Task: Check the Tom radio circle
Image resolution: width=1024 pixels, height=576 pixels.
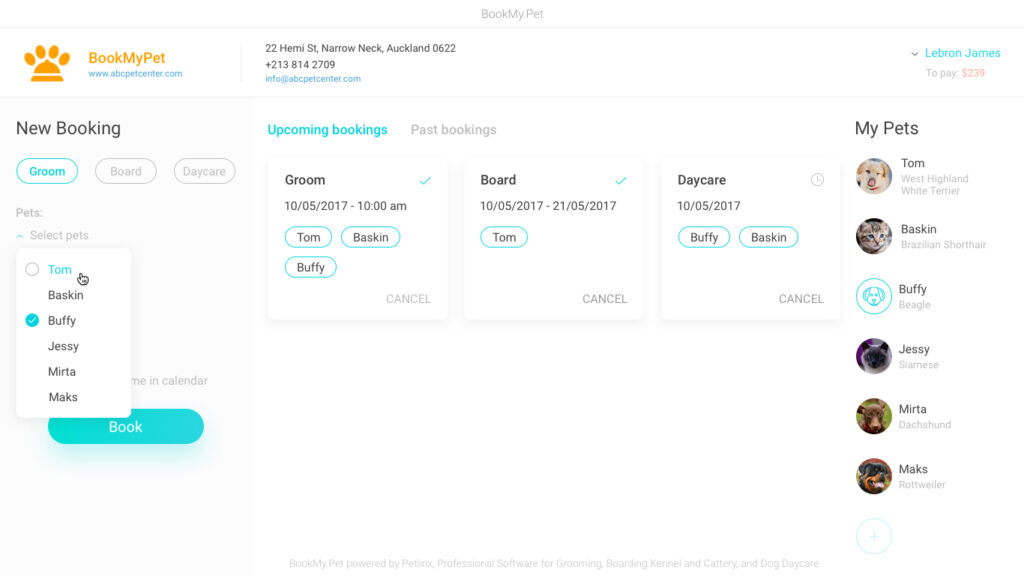Action: tap(32, 269)
